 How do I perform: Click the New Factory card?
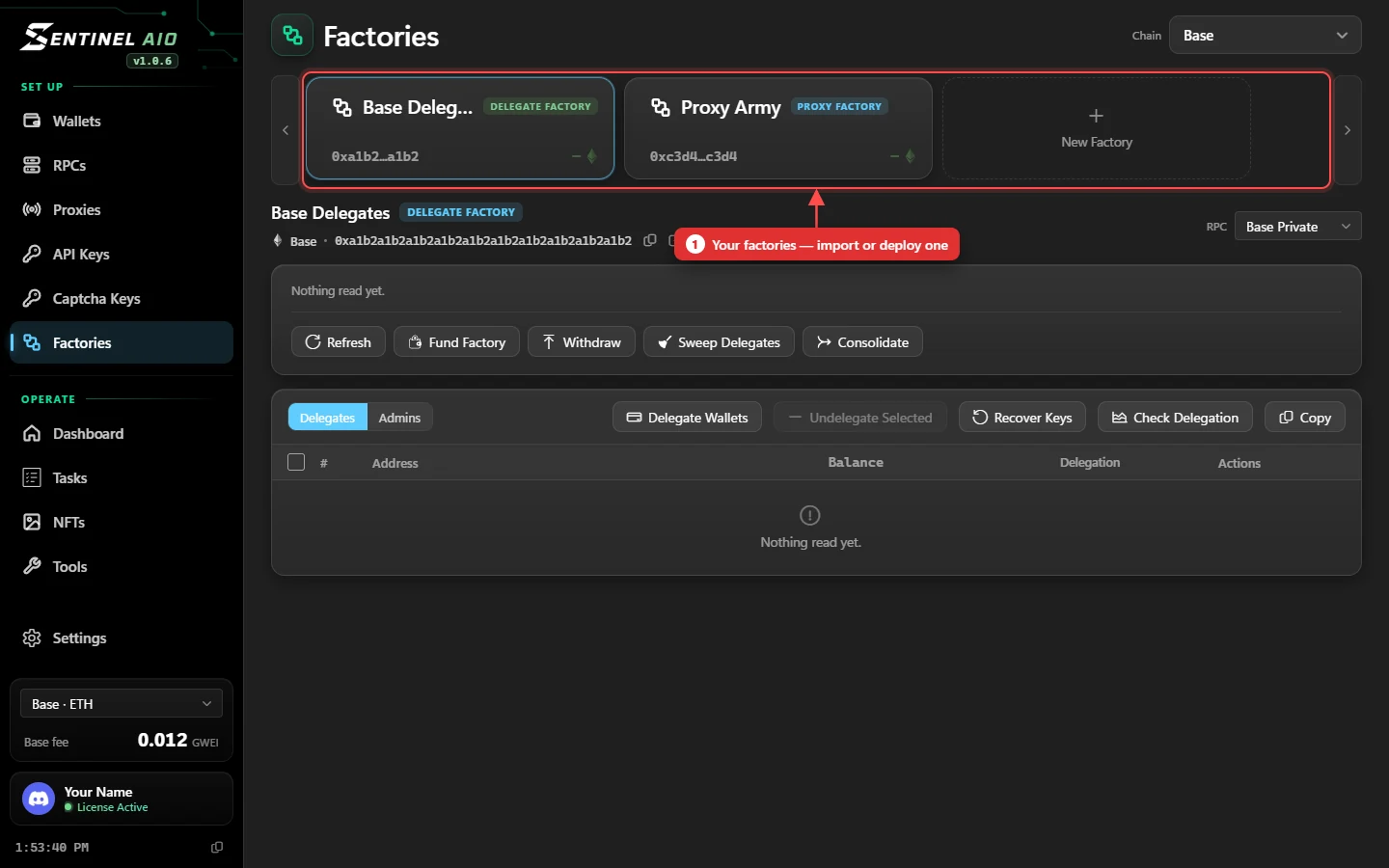pyautogui.click(x=1097, y=129)
